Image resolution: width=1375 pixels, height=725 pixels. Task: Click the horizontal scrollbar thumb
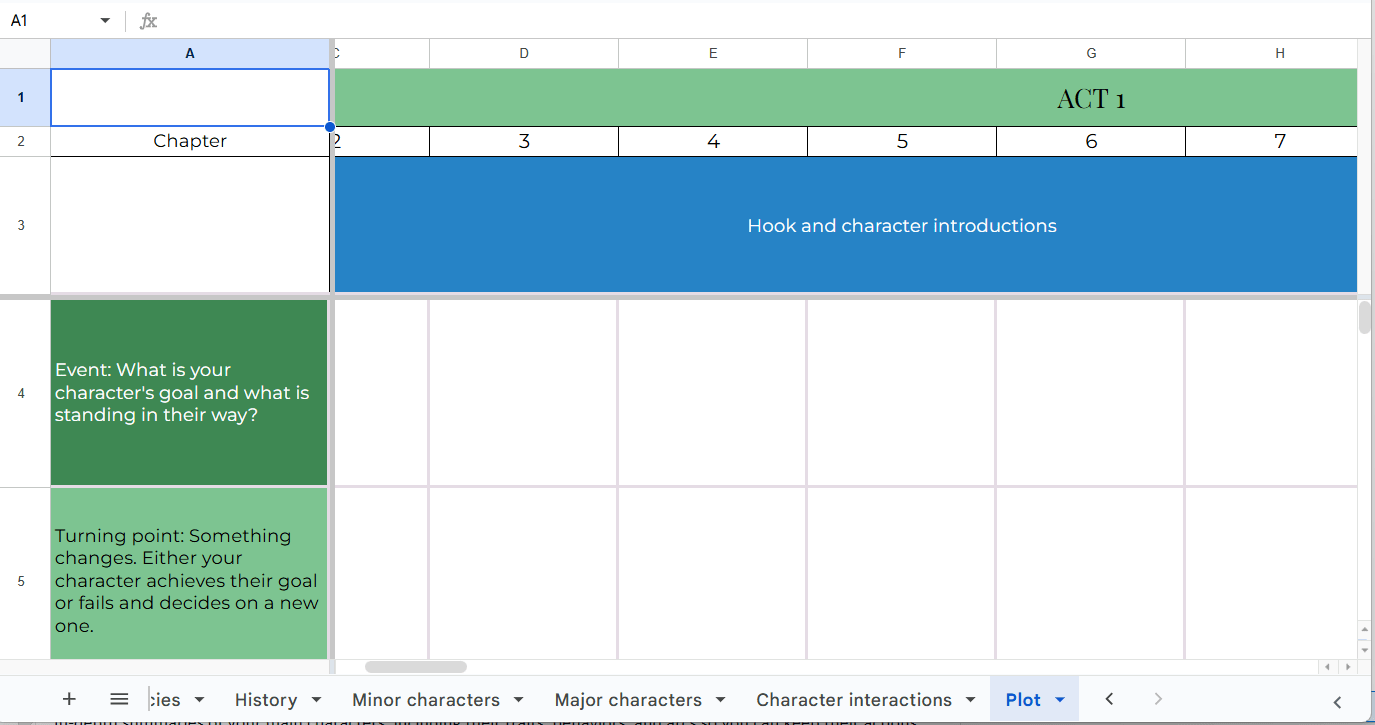414,666
